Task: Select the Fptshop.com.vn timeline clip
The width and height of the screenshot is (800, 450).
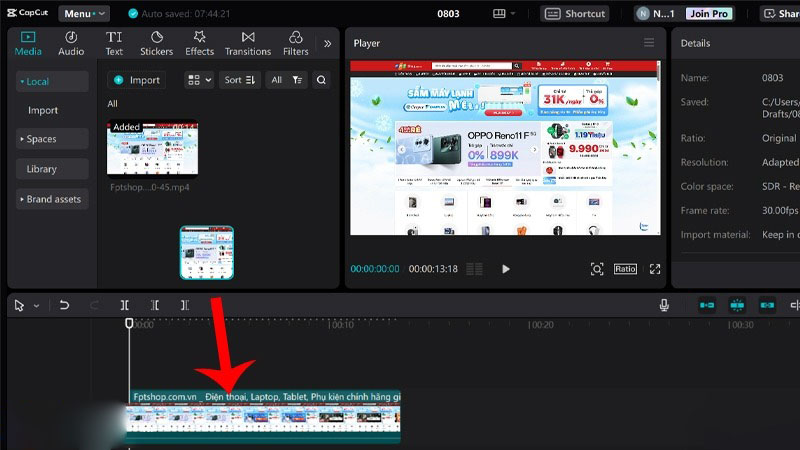Action: pos(263,416)
